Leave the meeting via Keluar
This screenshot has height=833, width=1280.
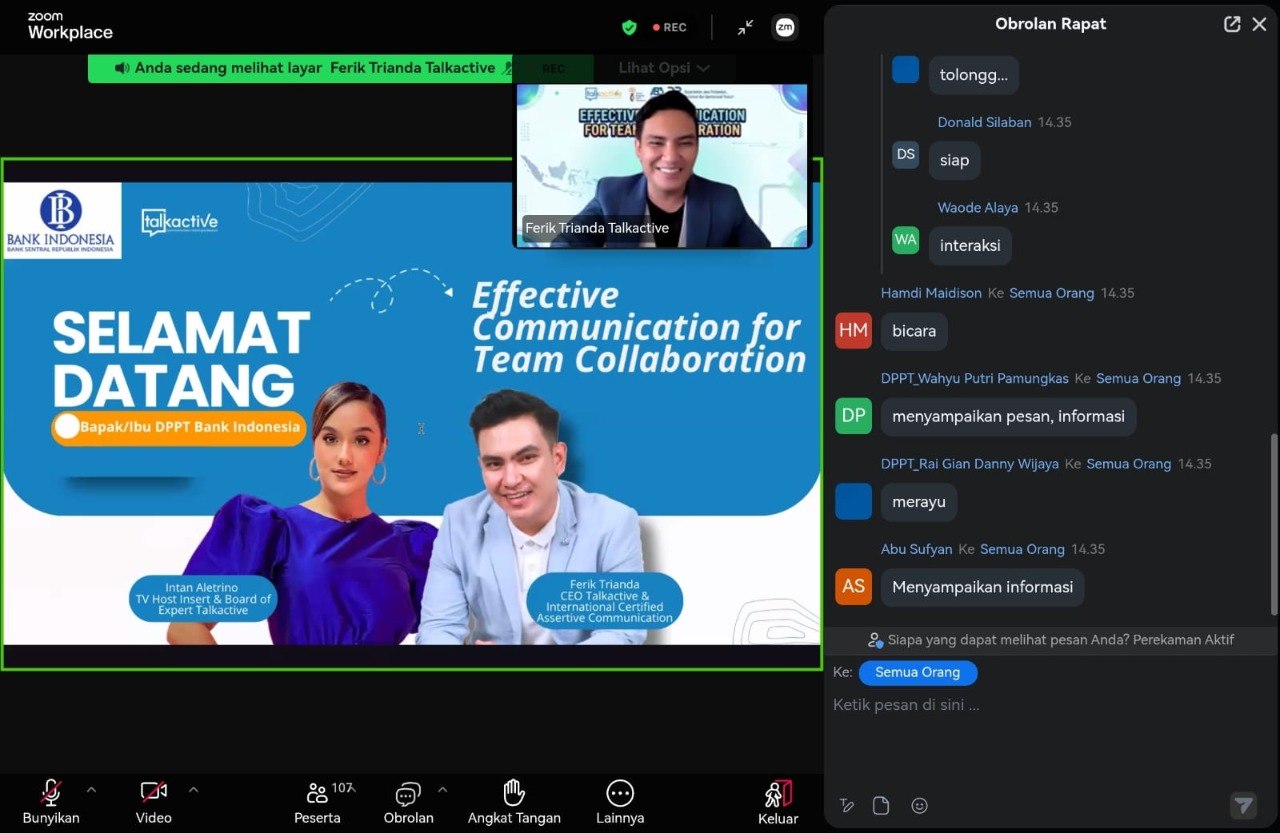tap(778, 802)
